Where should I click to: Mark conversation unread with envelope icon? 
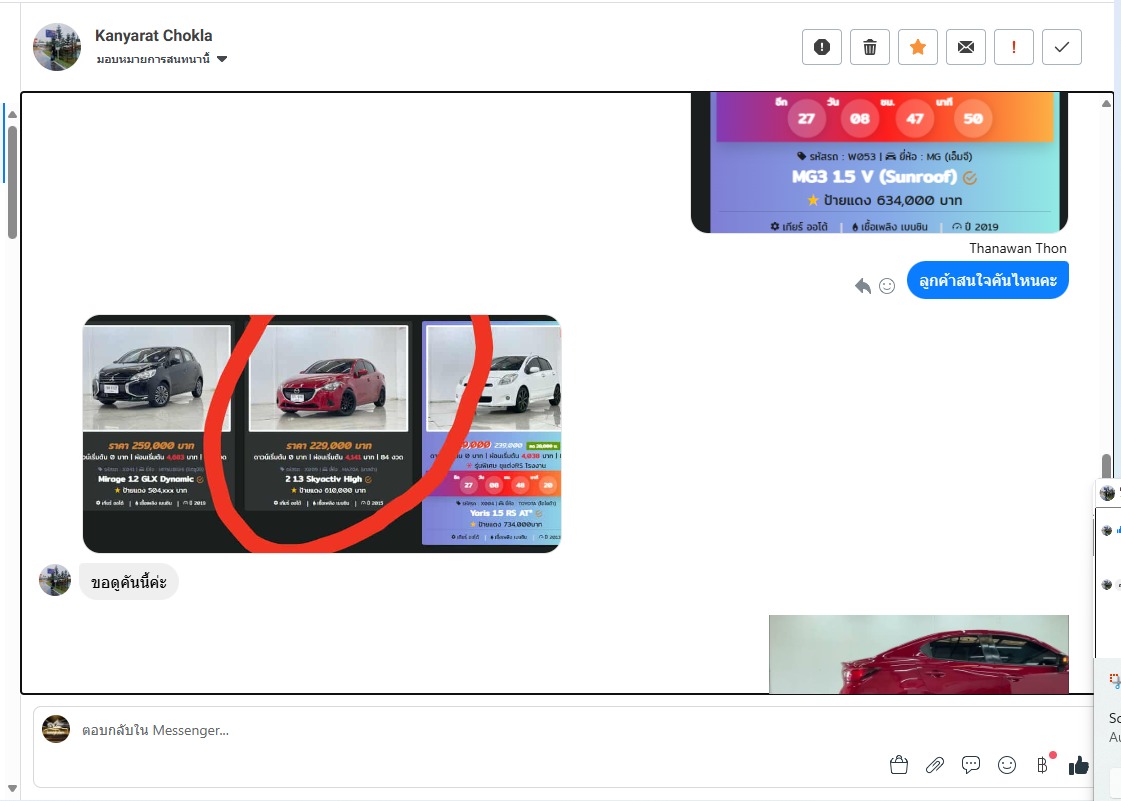(965, 47)
